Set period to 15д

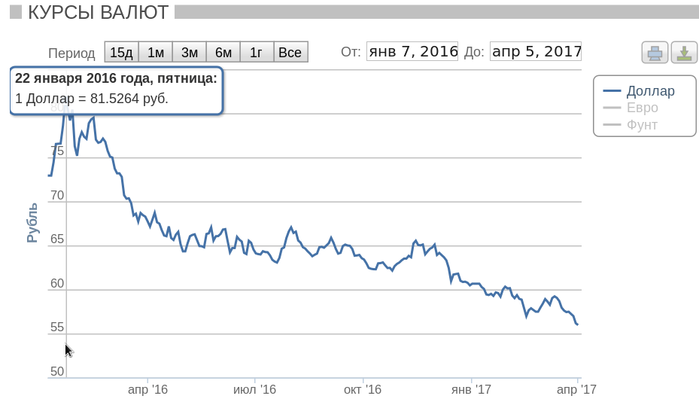click(x=121, y=52)
